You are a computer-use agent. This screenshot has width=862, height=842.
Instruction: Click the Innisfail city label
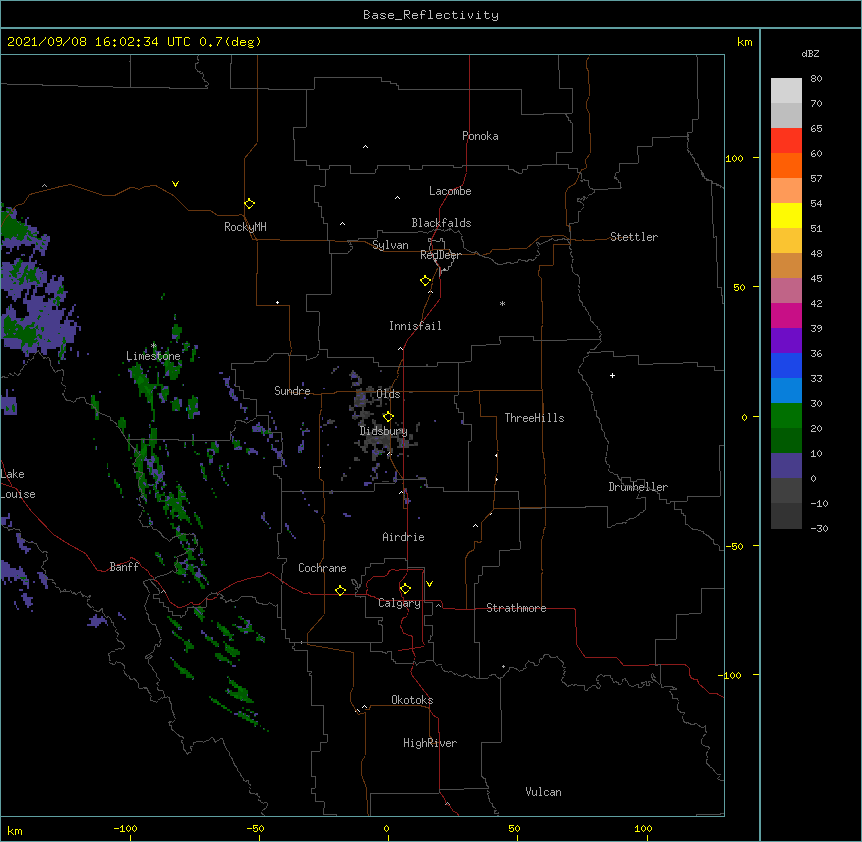415,326
